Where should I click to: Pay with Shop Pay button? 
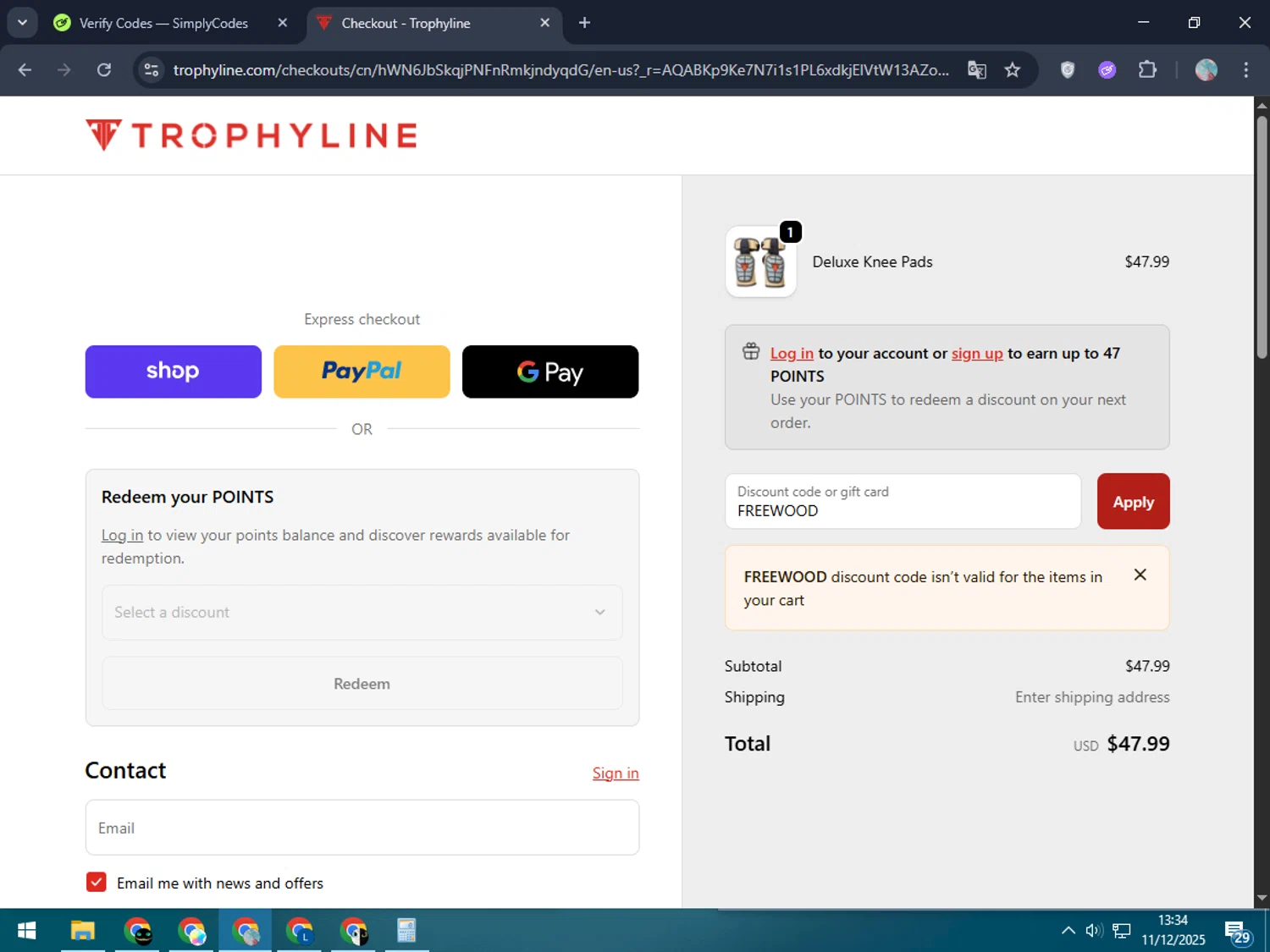[174, 371]
